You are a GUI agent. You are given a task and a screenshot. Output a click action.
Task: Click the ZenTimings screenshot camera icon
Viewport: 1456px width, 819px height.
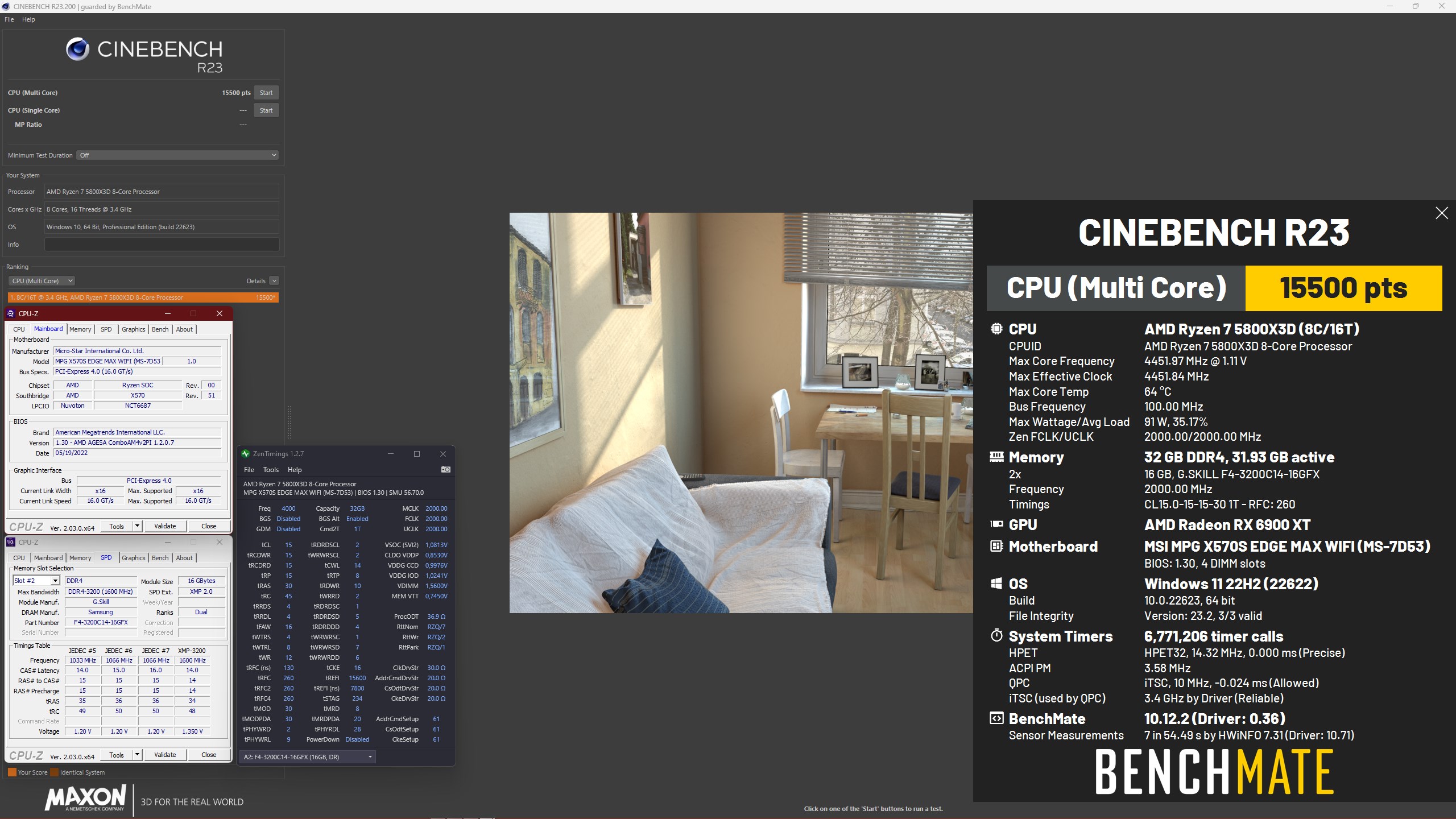pos(446,469)
